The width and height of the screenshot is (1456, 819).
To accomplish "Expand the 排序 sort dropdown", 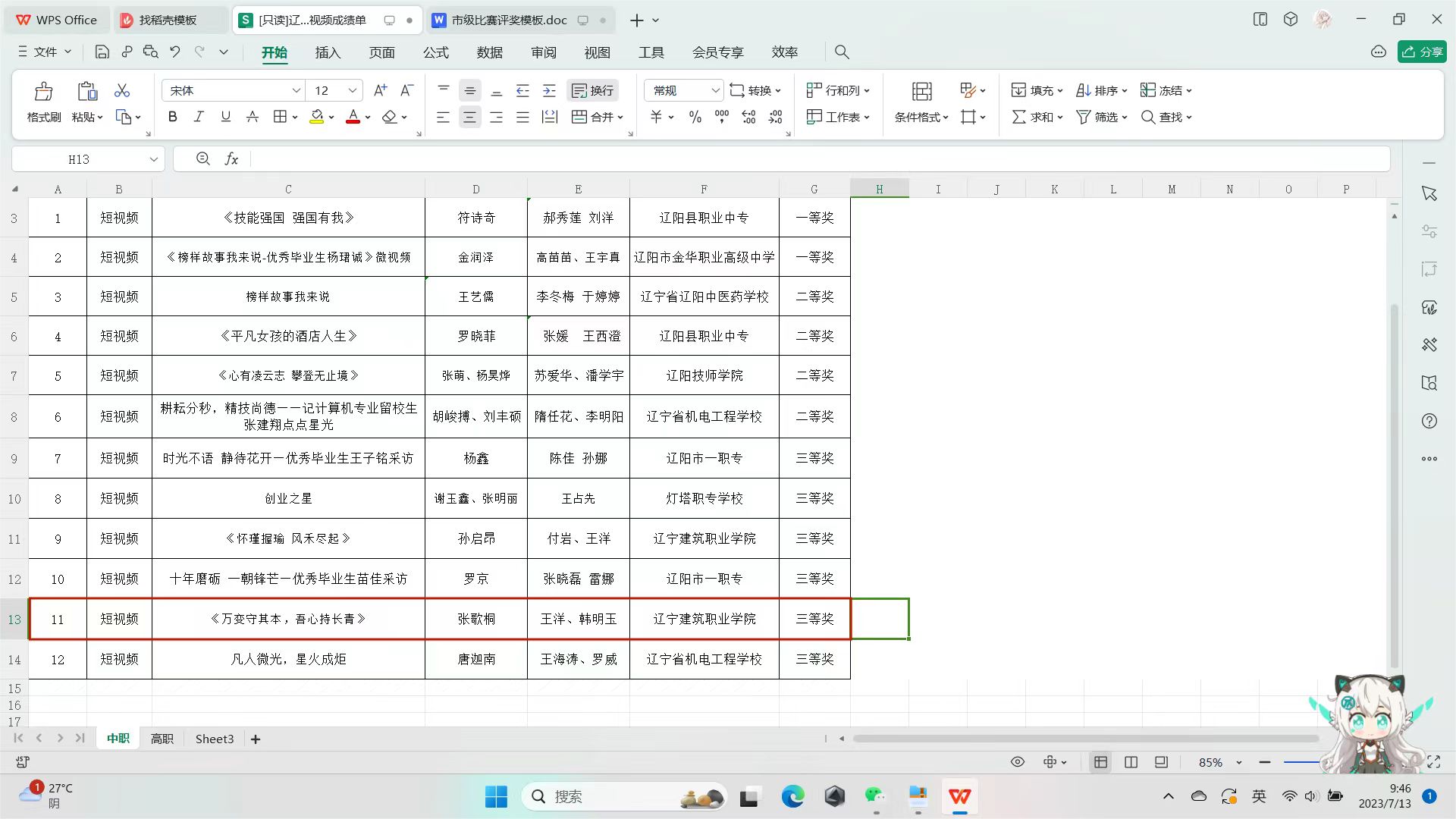I will (1125, 90).
